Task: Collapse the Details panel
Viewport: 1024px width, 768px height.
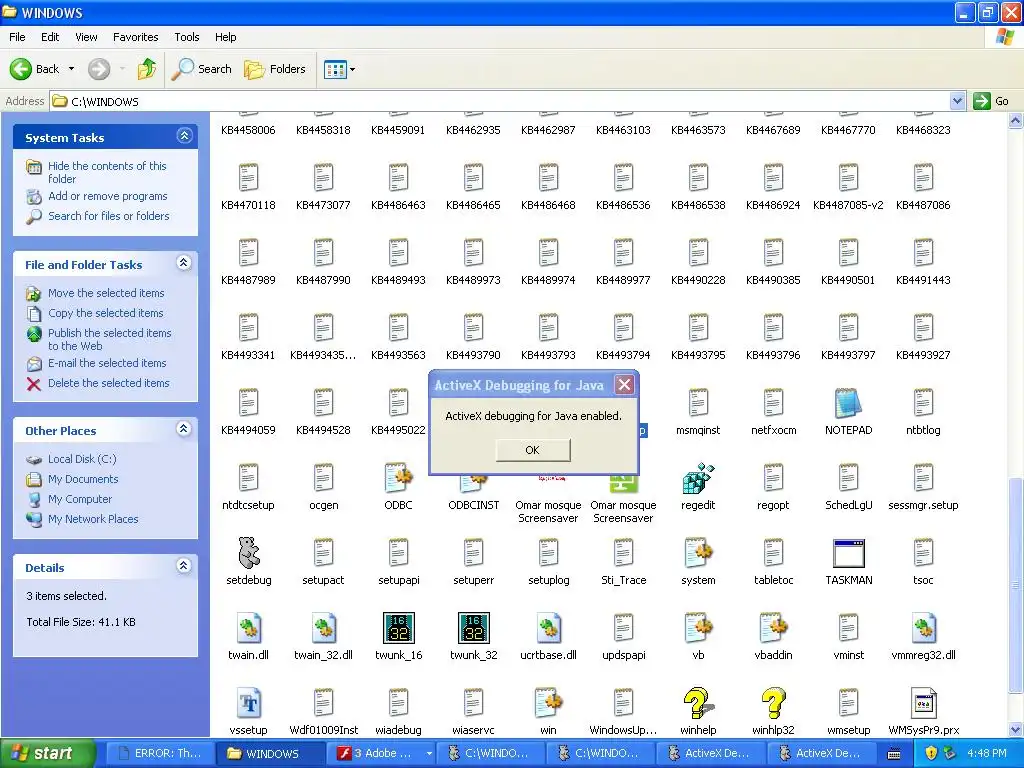Action: [x=184, y=566]
